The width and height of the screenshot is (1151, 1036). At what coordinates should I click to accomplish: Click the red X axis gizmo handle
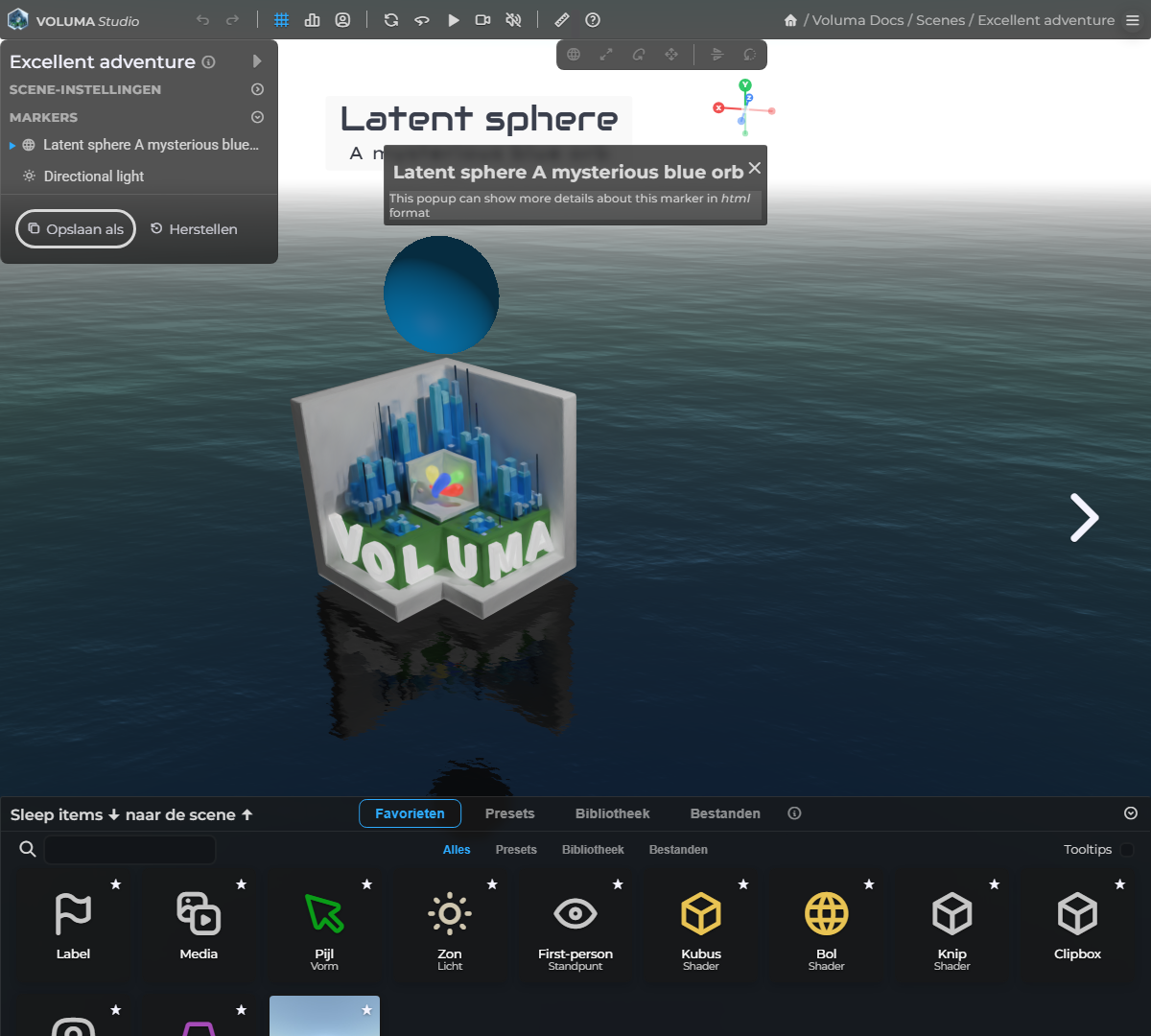(717, 107)
